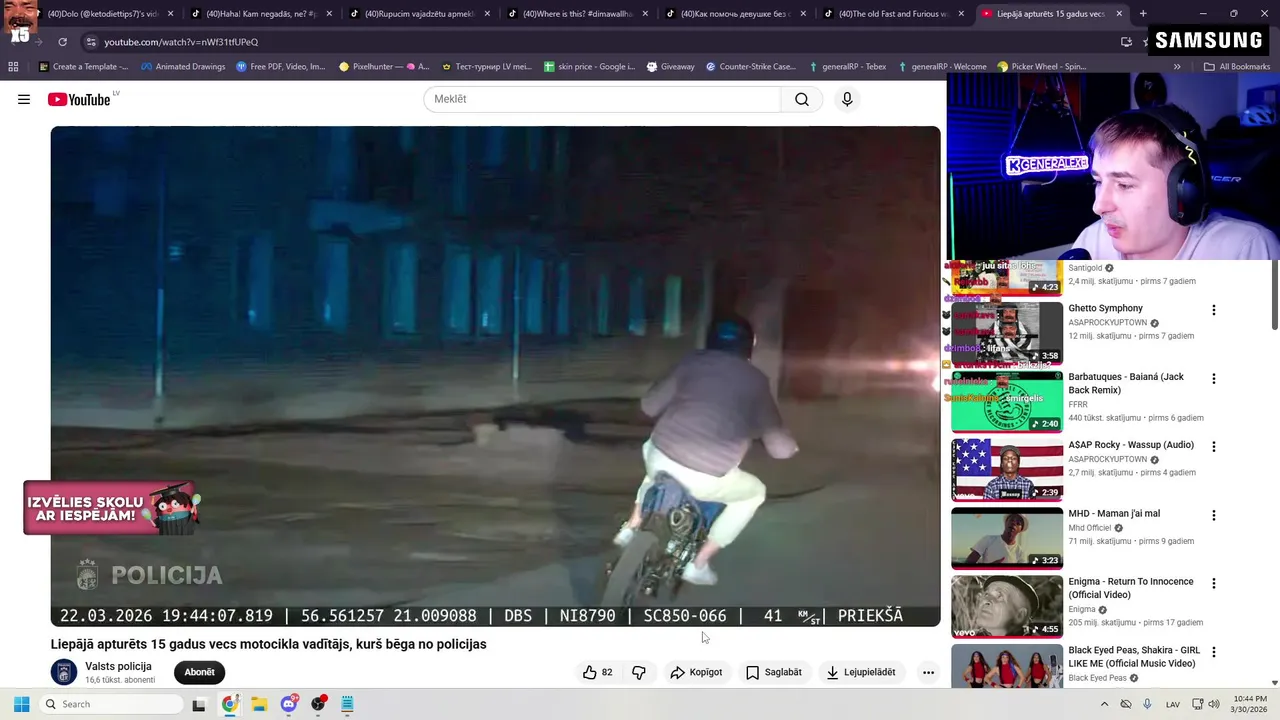Share the video via Kopīgot
The width and height of the screenshot is (1280, 720).
[x=696, y=672]
